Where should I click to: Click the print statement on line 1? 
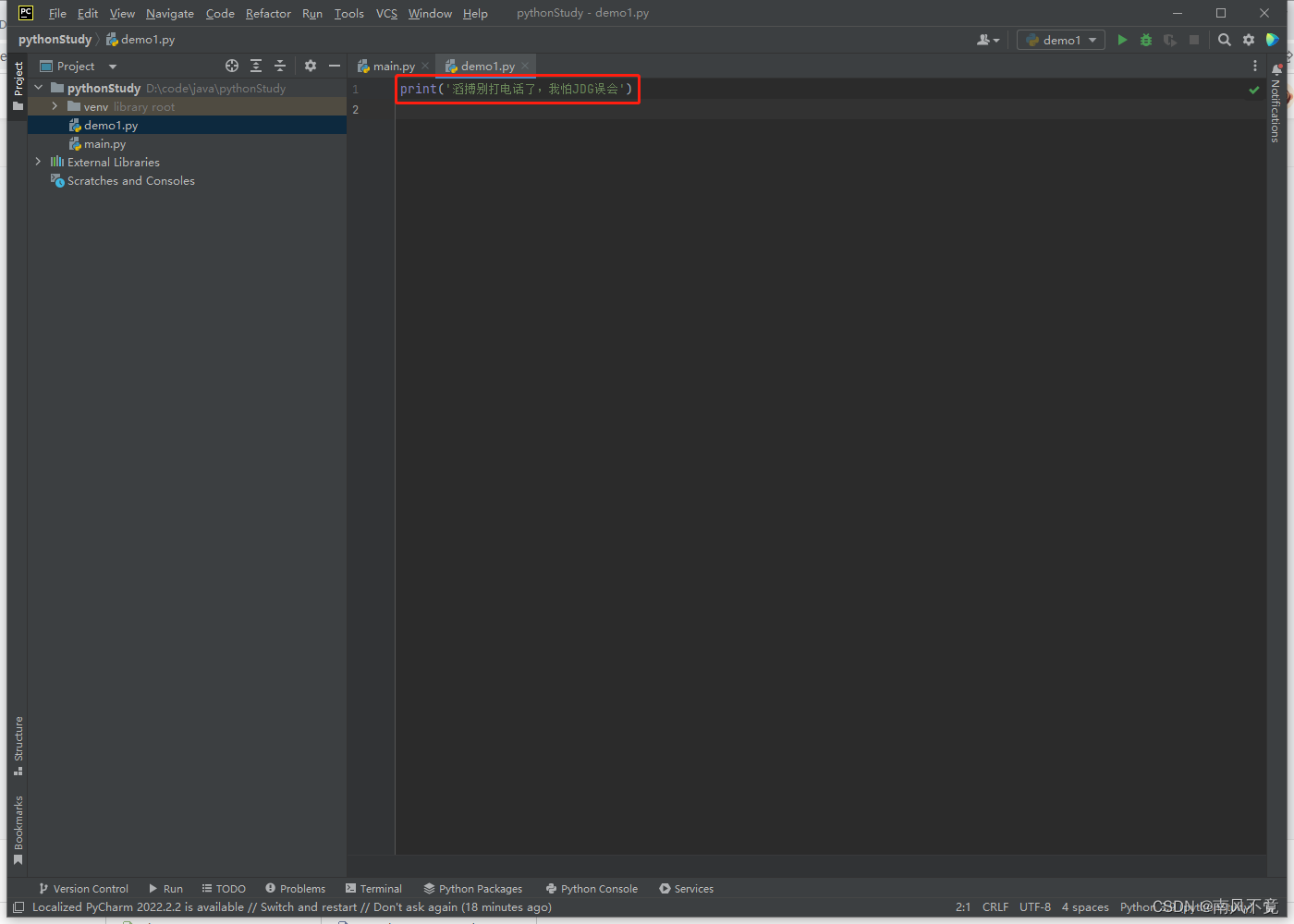[516, 89]
